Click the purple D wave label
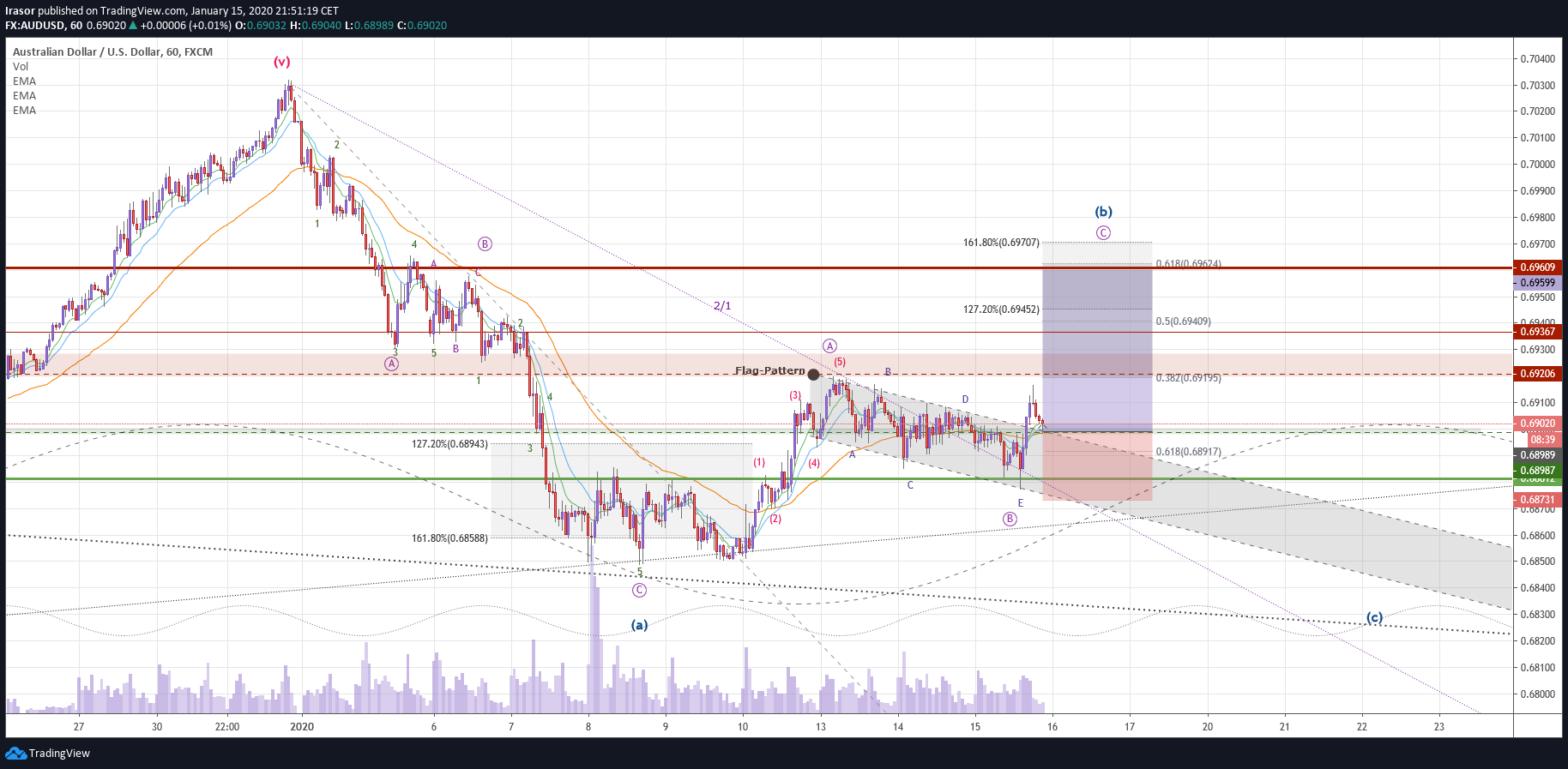Screen dimensions: 1568x769 [965, 400]
